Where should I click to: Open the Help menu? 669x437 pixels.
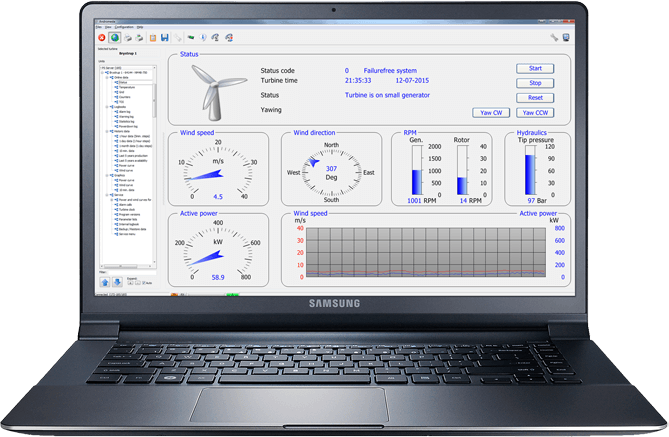[140, 27]
